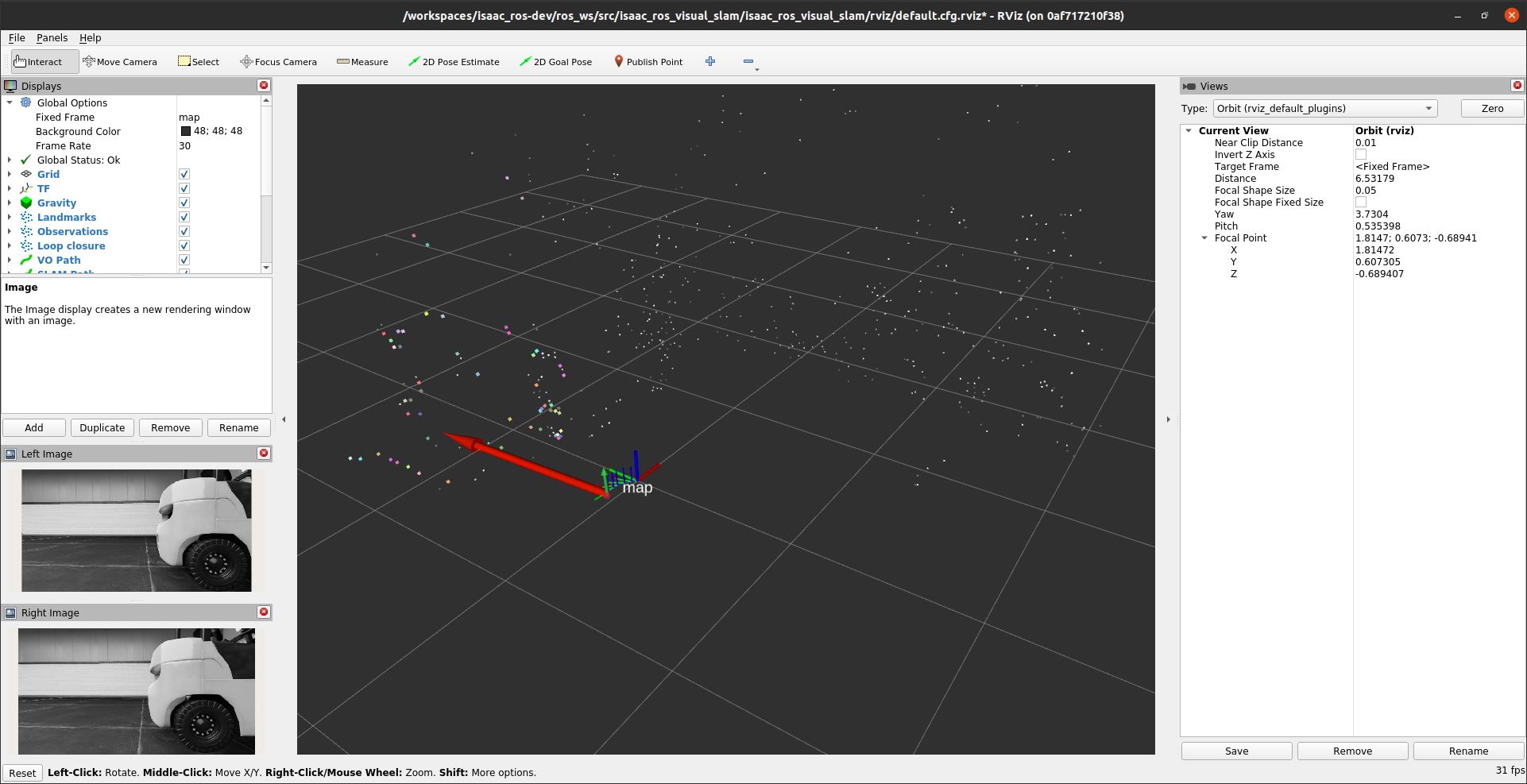Select the 2D Pose Estimate tool
This screenshot has height=784, width=1527.
(x=454, y=62)
